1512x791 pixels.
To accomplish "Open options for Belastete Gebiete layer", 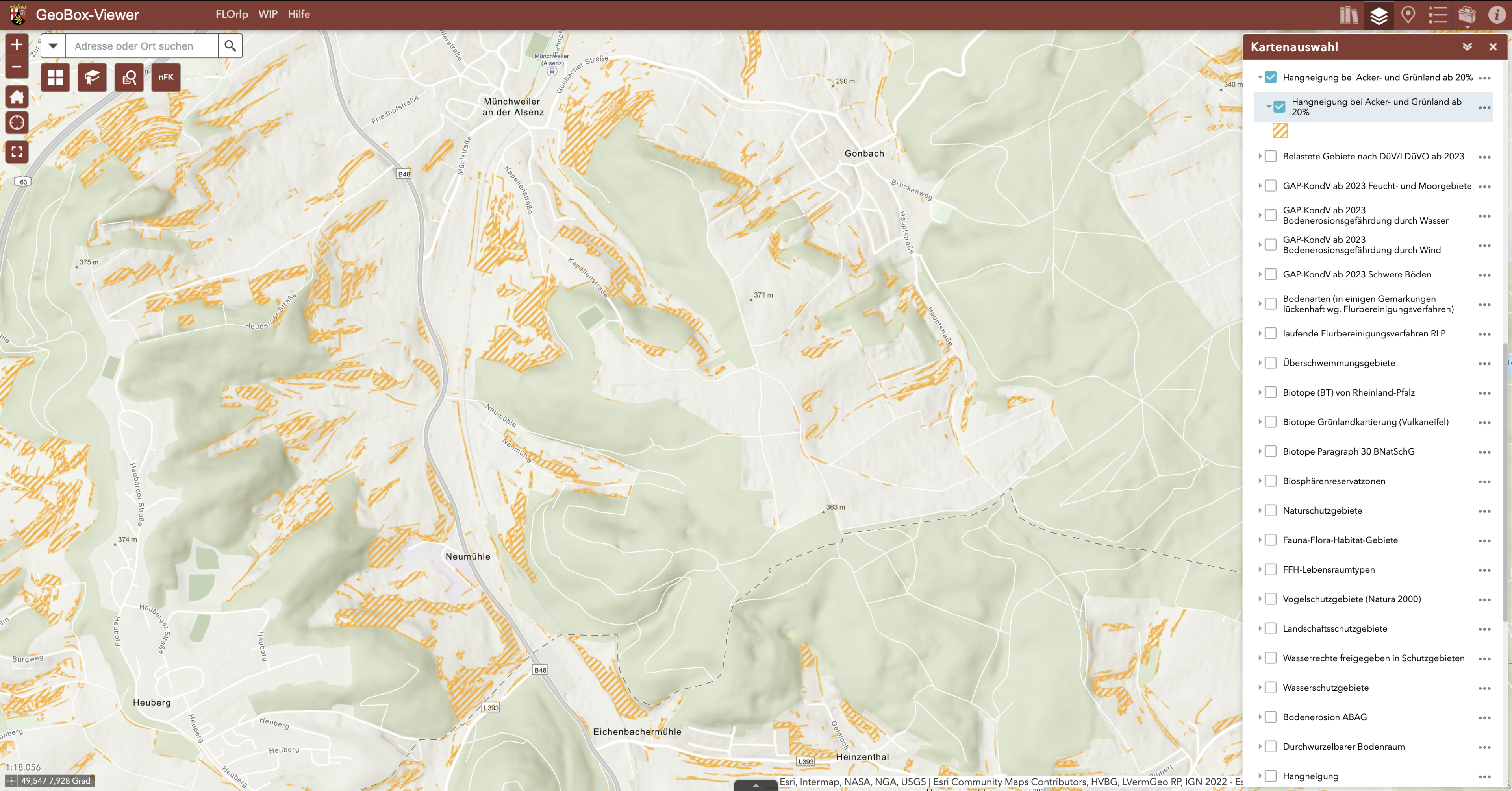I will pos(1484,157).
